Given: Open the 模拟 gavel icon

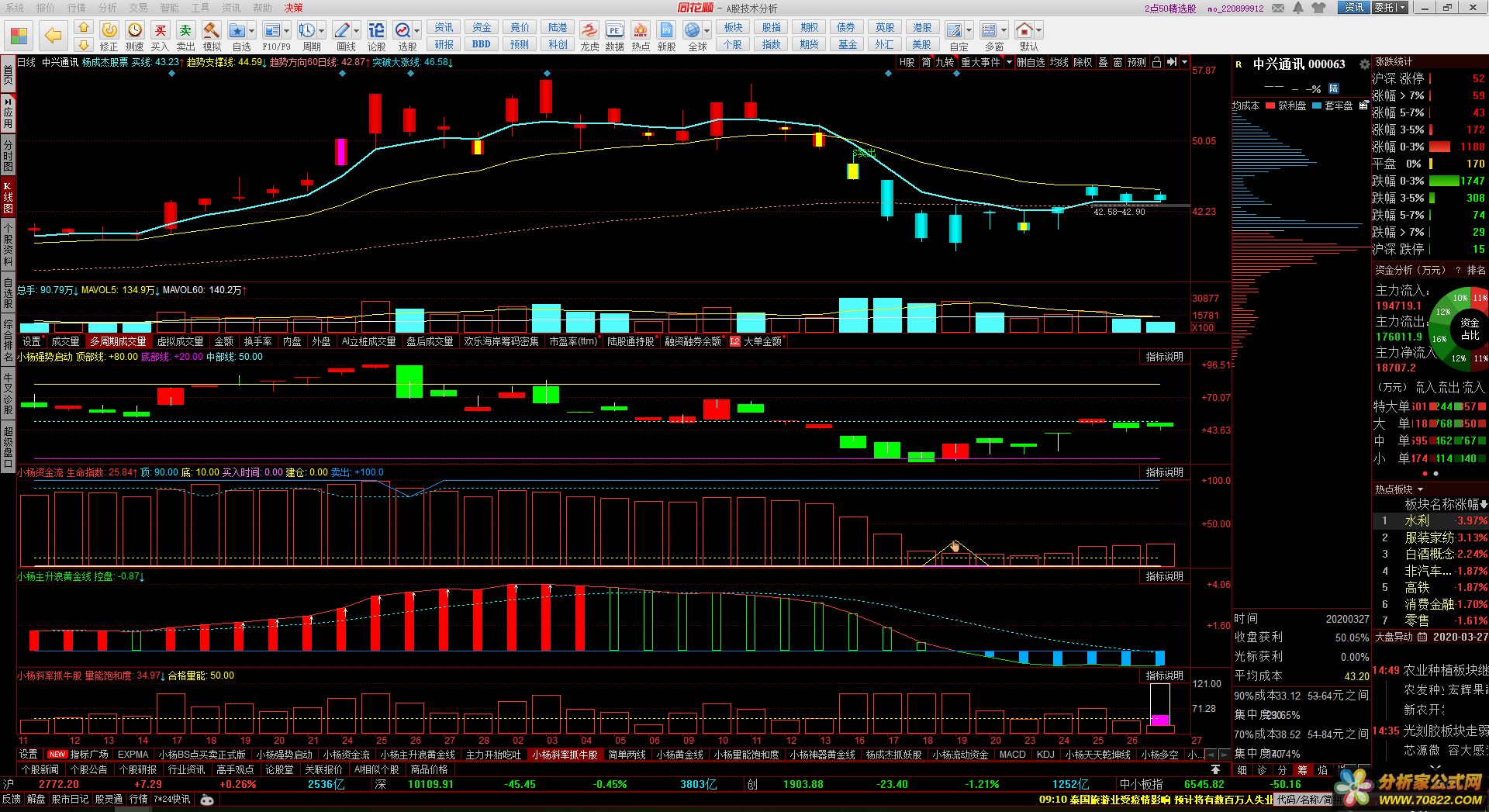Looking at the screenshot, I should click(212, 30).
